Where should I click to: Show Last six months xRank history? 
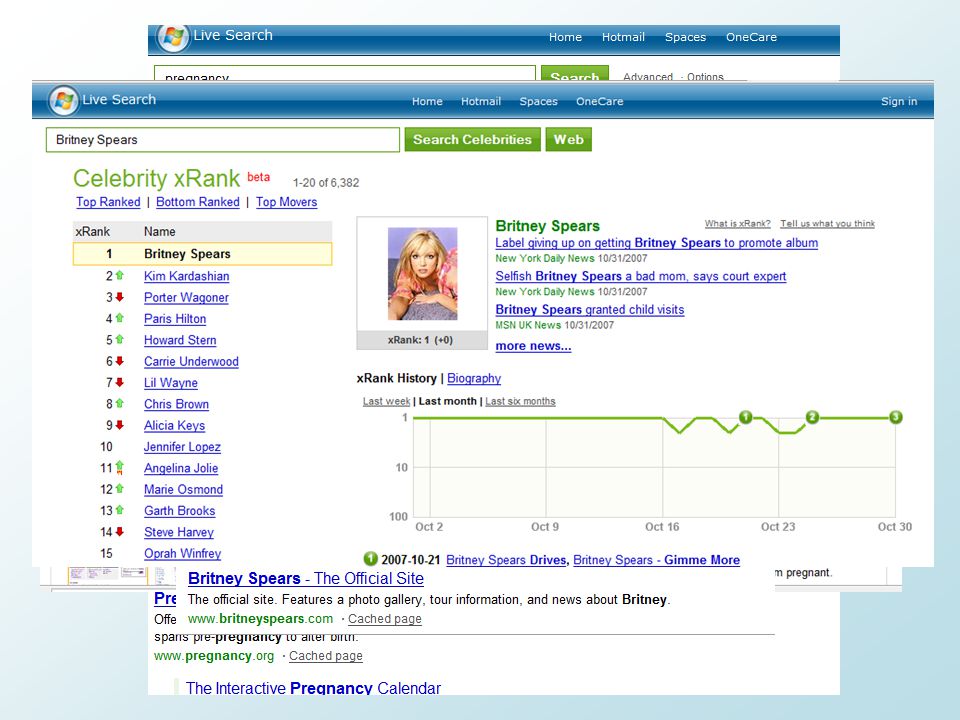520,401
